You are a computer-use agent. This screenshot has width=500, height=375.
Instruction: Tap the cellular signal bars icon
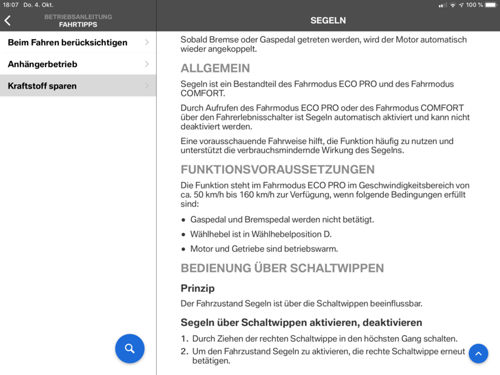click(443, 5)
